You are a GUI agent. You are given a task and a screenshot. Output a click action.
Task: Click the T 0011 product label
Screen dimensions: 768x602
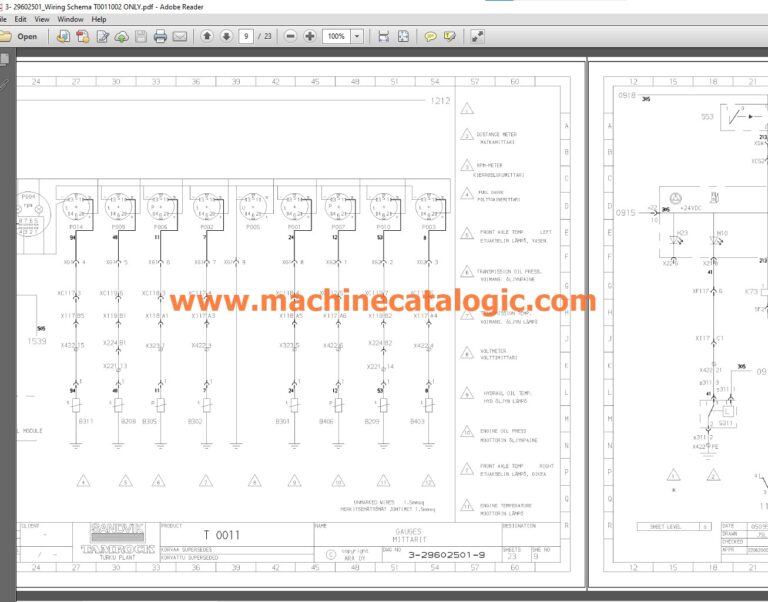tap(222, 535)
